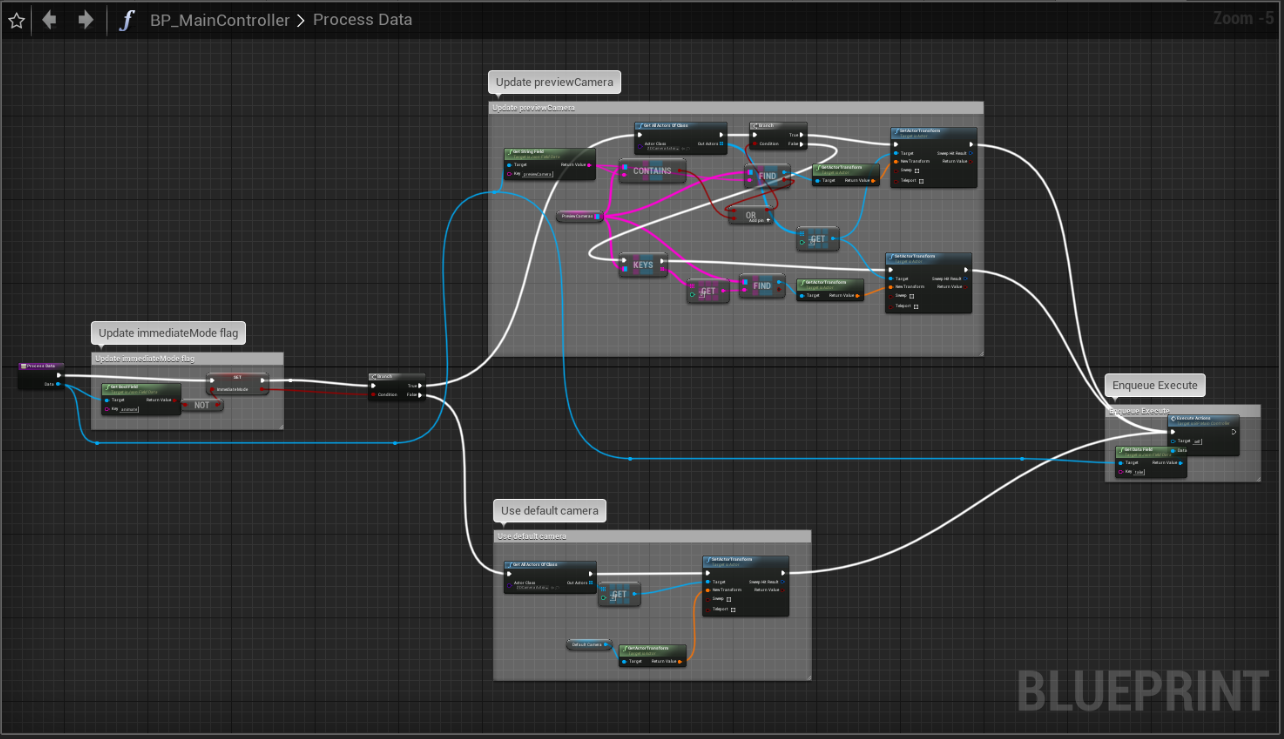Select the NOT boolean node

coord(202,405)
